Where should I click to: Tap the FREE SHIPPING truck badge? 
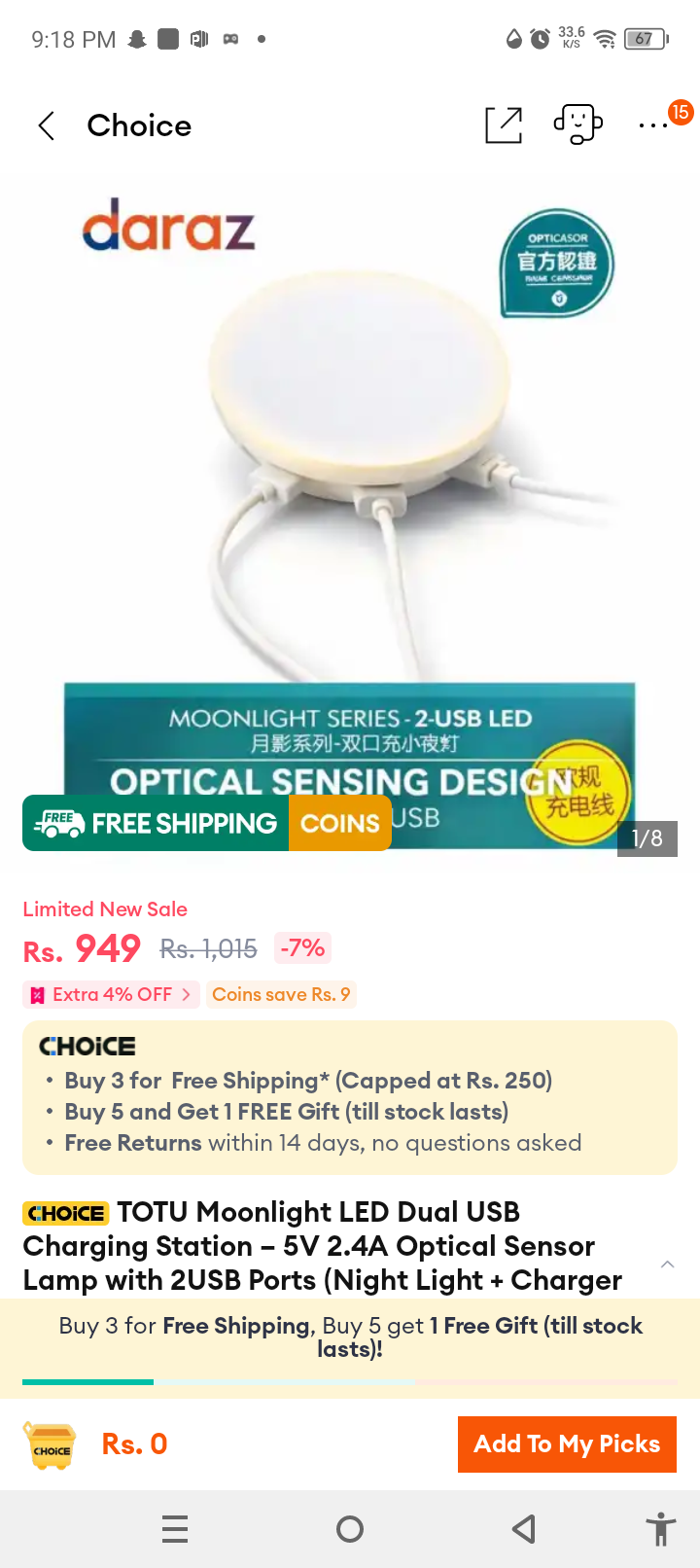point(156,823)
